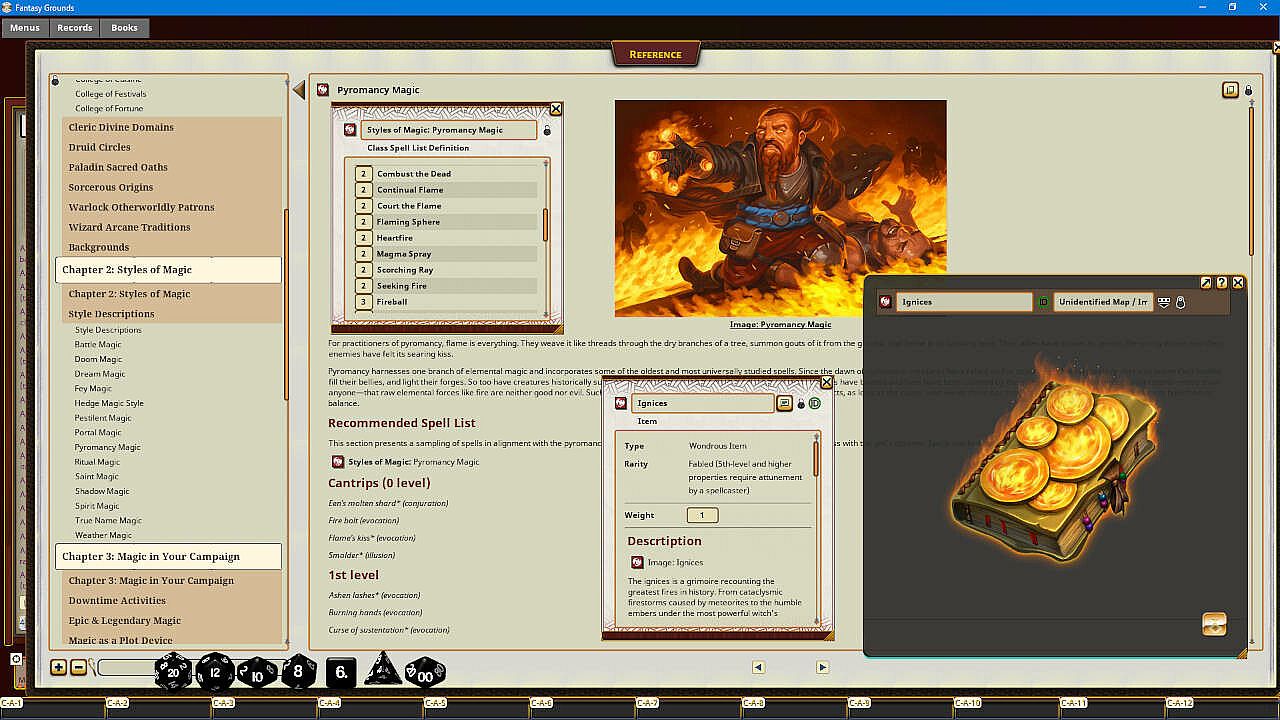The height and width of the screenshot is (720, 1280).
Task: Roll the d4 pyramid die
Action: [x=382, y=671]
